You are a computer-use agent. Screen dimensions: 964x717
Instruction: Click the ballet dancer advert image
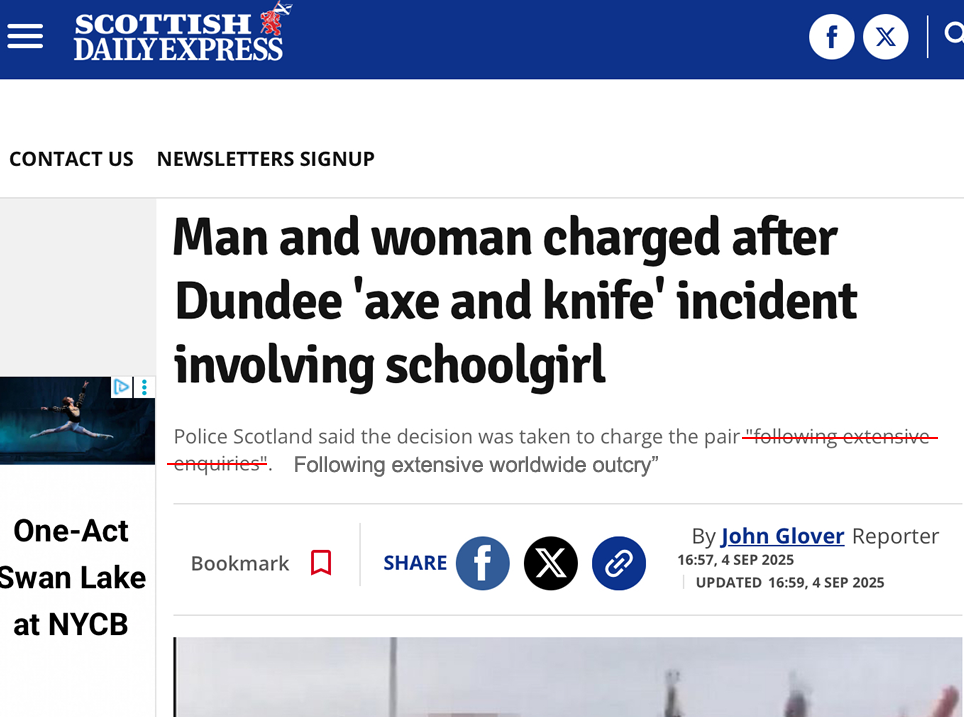[x=77, y=421]
